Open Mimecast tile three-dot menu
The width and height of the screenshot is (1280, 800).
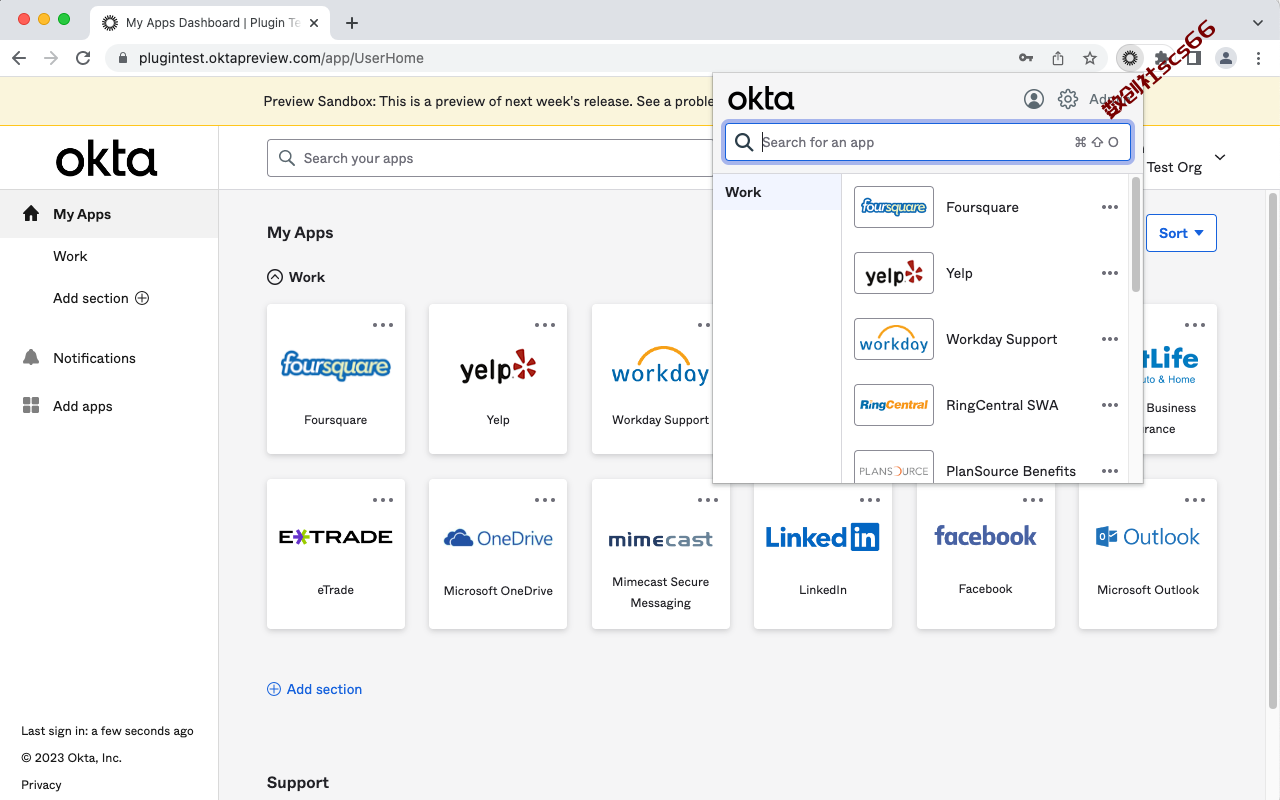pos(708,500)
